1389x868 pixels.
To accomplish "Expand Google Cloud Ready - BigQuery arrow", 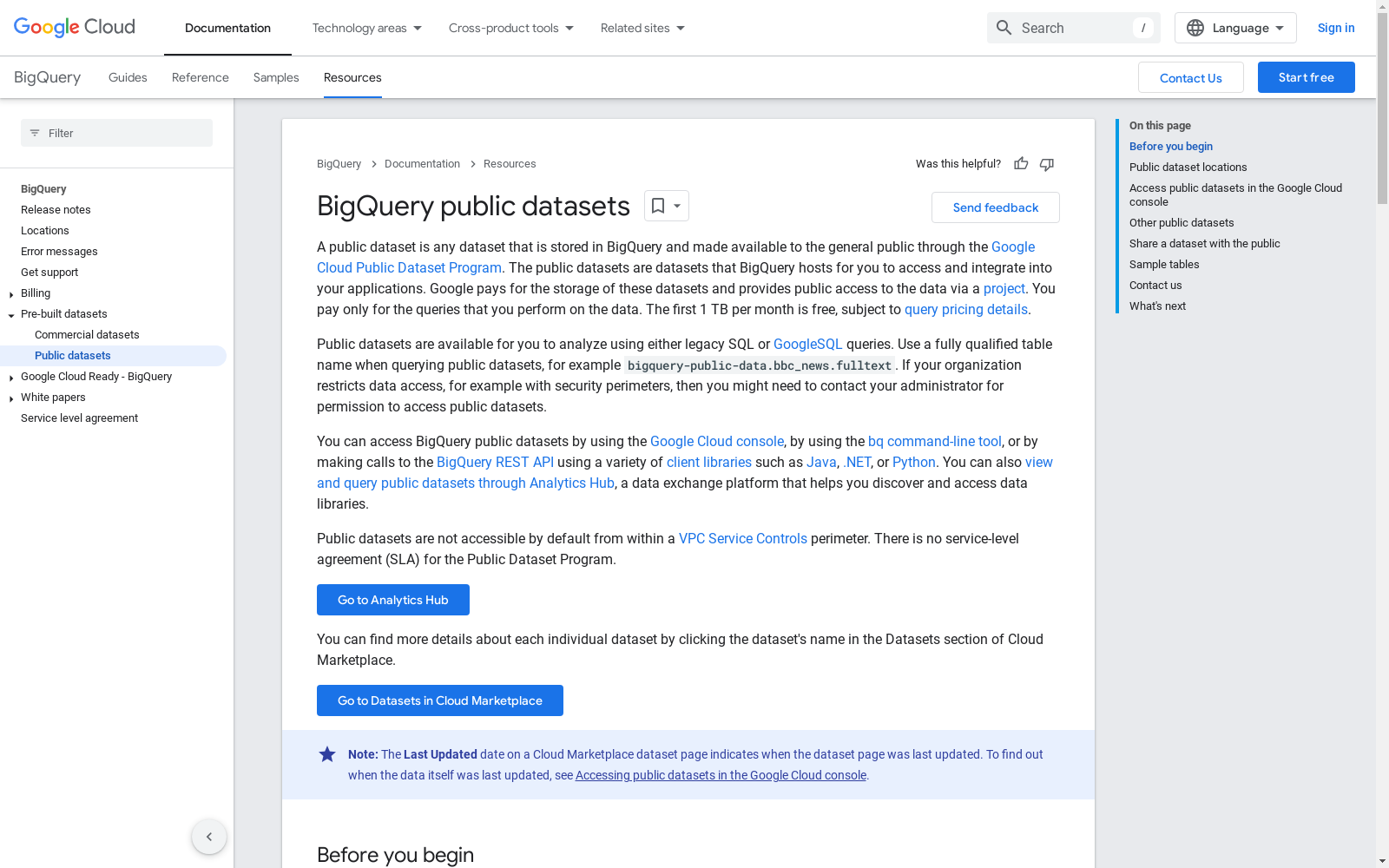I will 11,378.
